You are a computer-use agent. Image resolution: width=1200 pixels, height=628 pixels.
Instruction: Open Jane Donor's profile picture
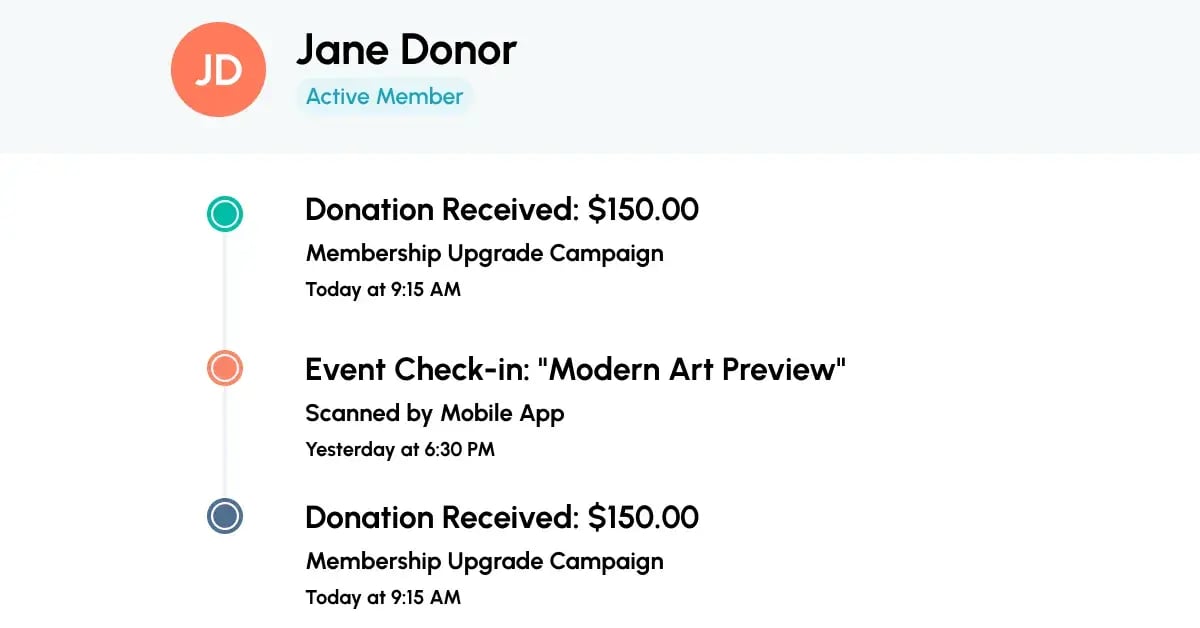click(x=218, y=69)
